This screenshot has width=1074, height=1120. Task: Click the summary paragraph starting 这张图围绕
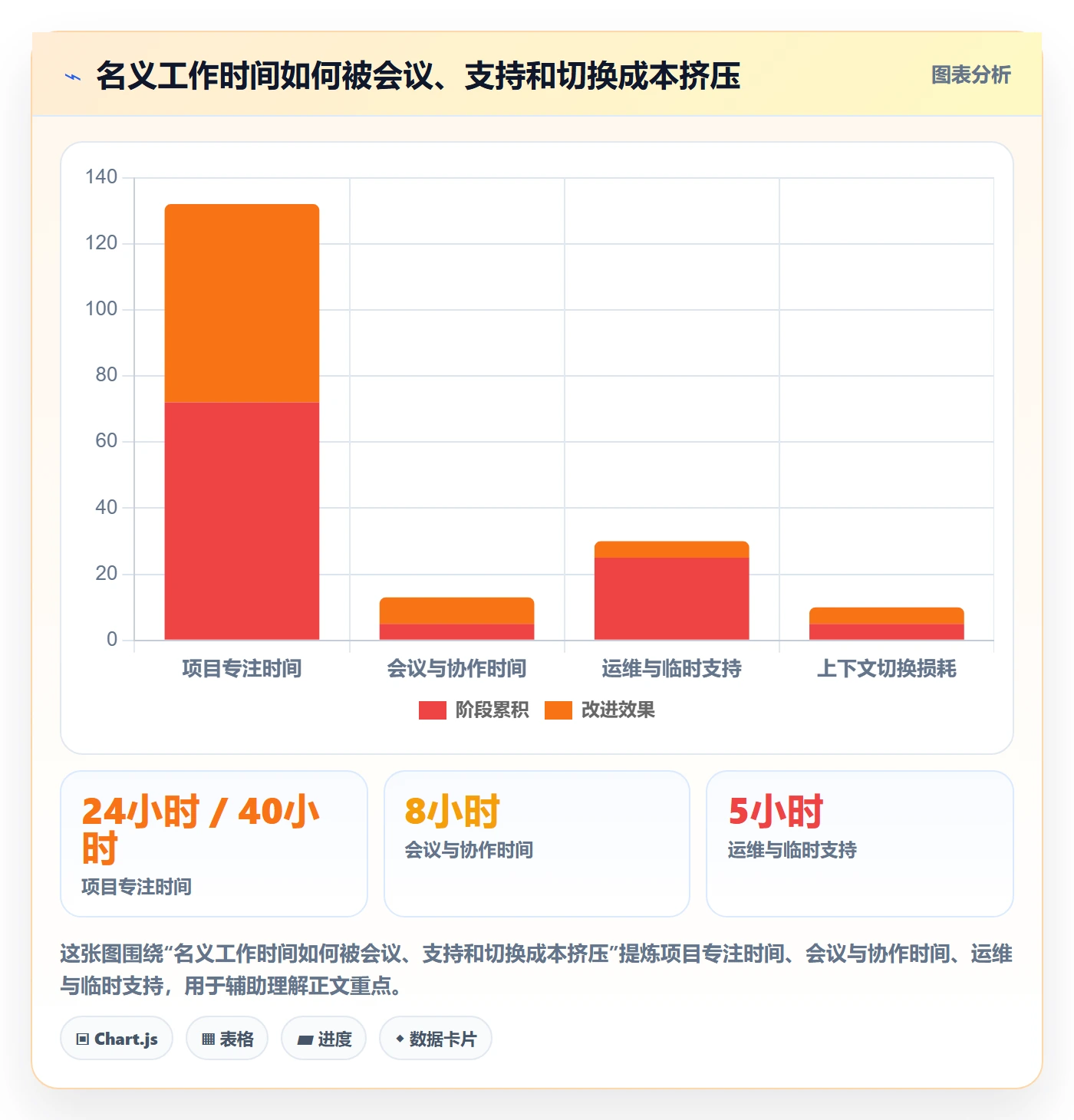click(x=536, y=970)
